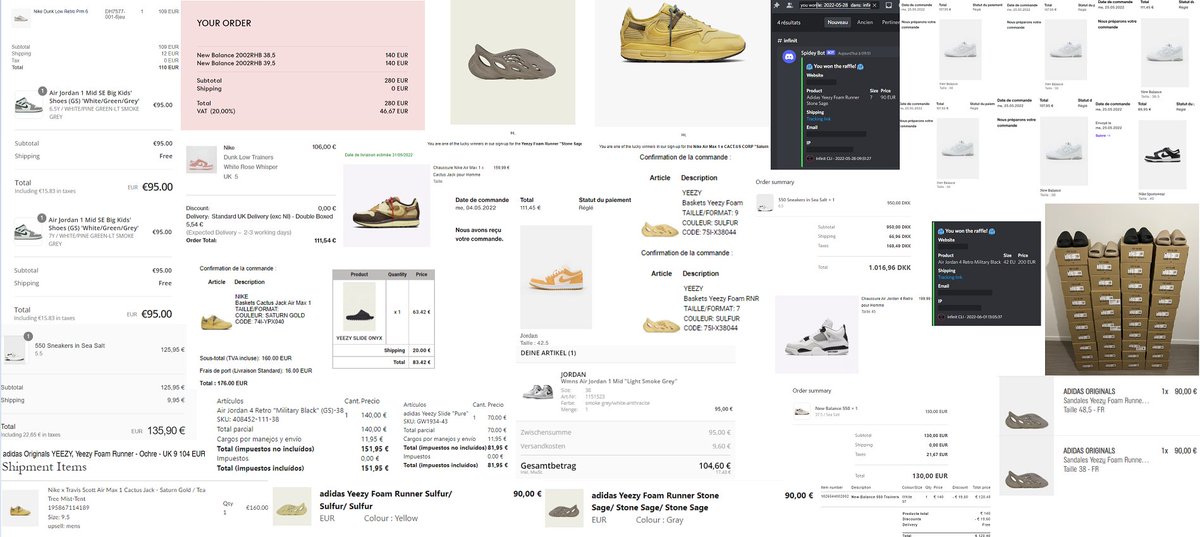Open the Wmns Air Jordan 1 Mid thumbnail

(x=537, y=392)
